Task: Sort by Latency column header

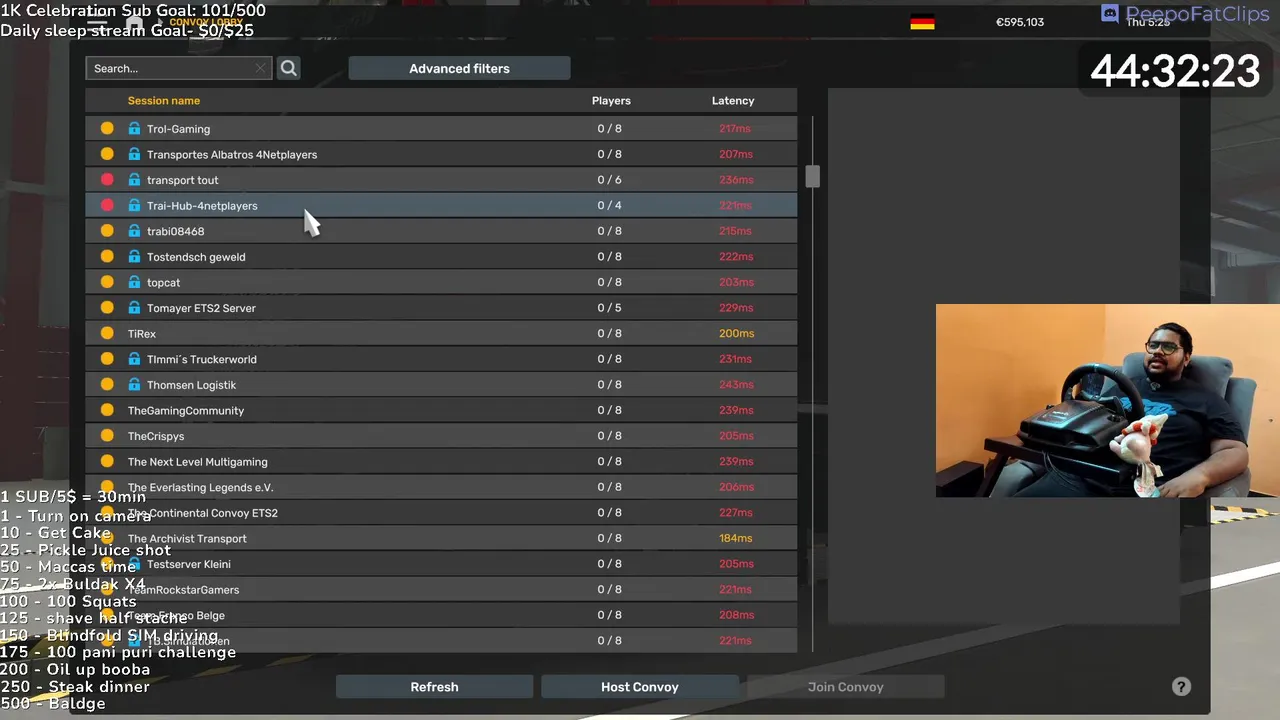Action: pyautogui.click(x=733, y=100)
